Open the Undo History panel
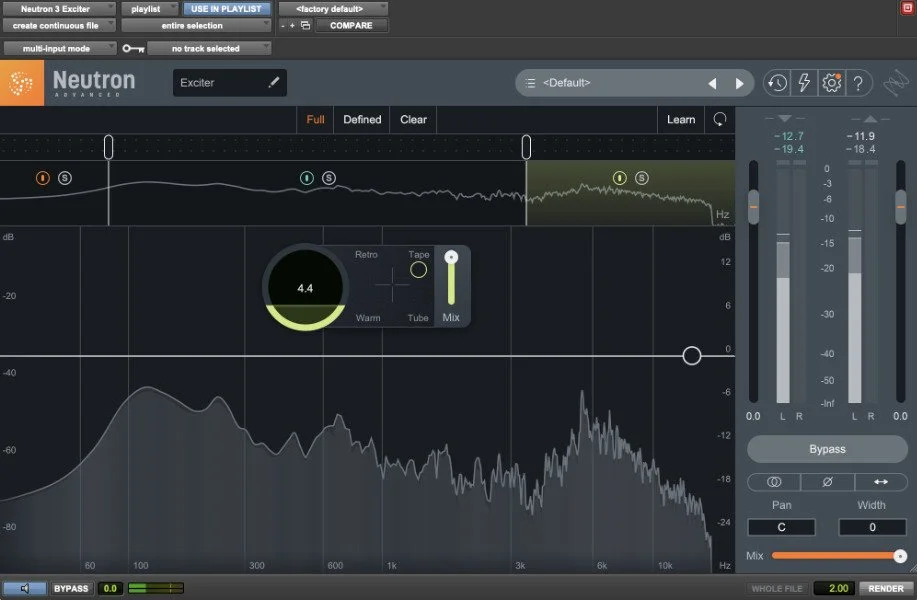 [776, 83]
